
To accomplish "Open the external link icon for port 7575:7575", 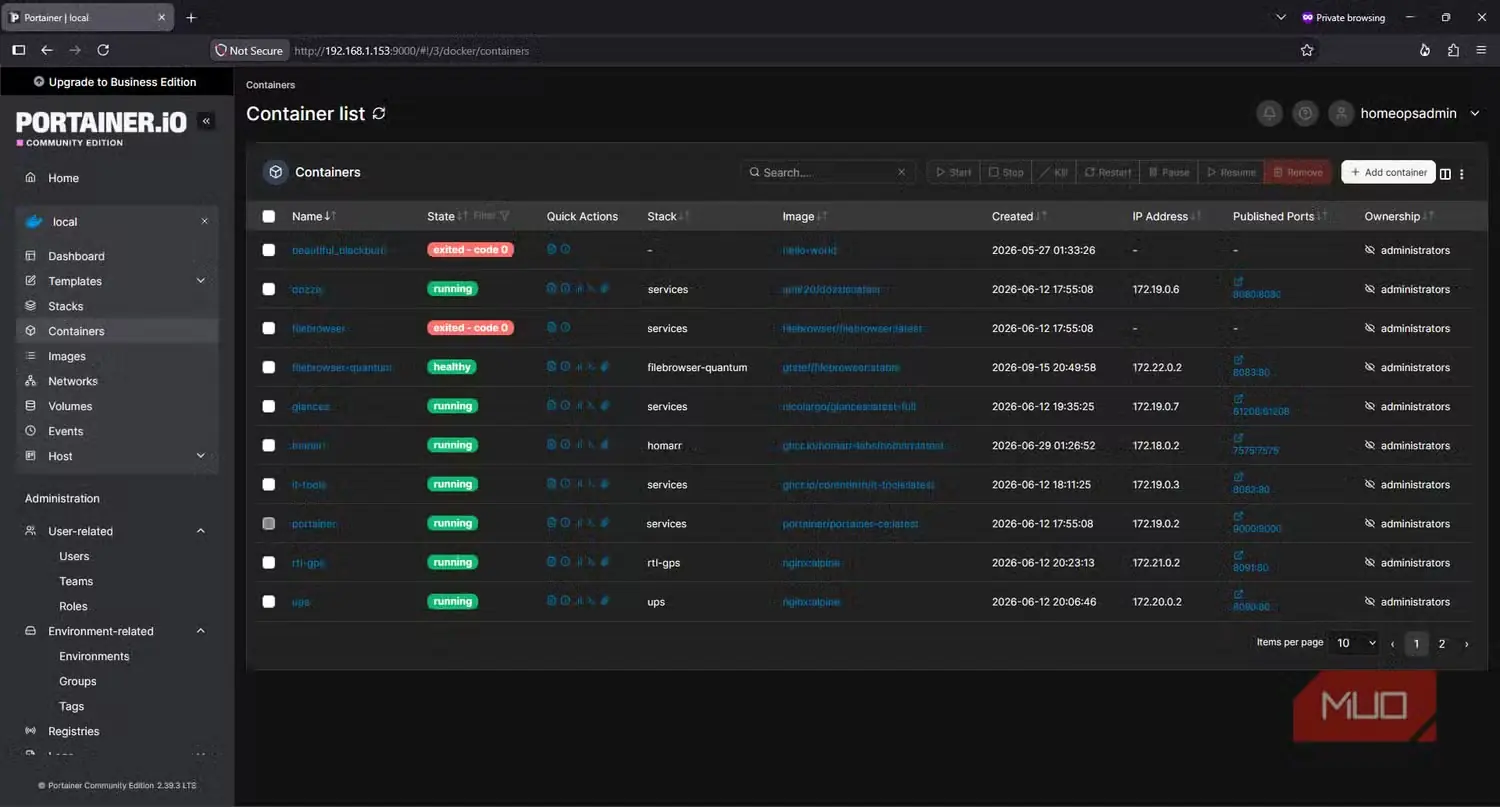I will click(1238, 438).
